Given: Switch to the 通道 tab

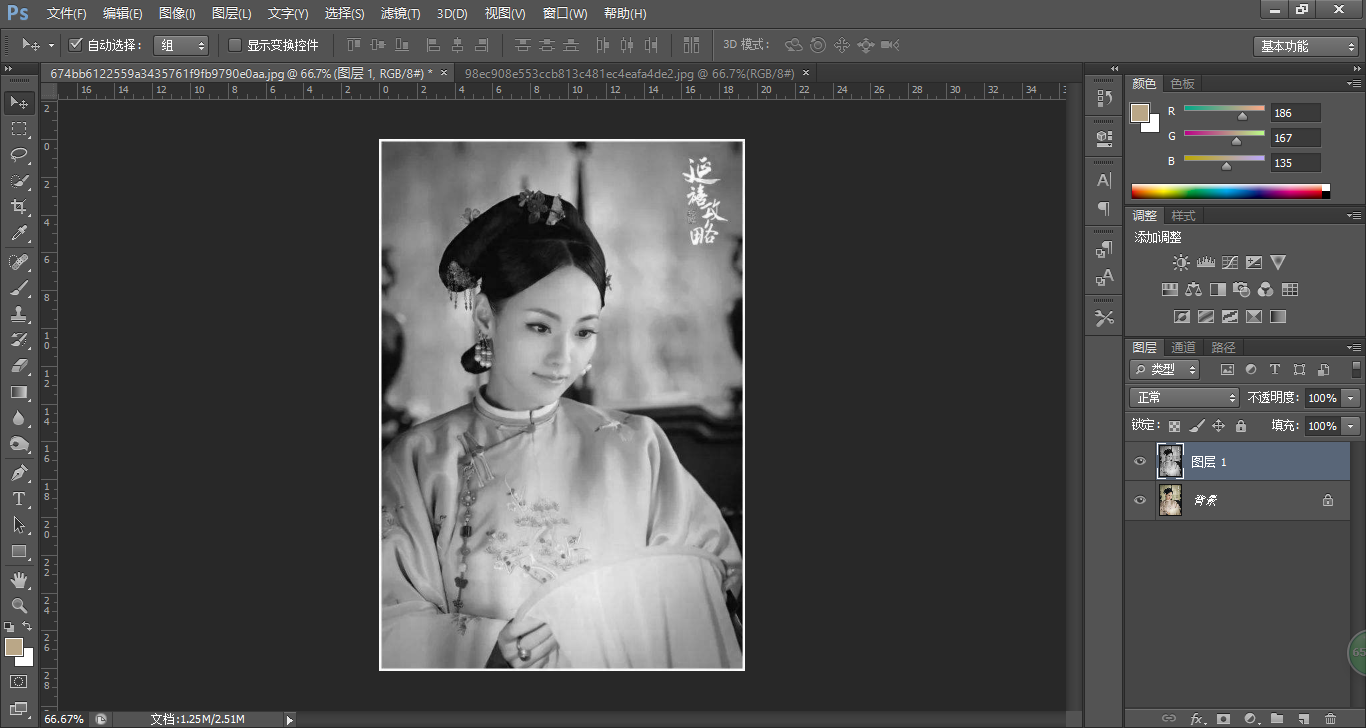Looking at the screenshot, I should pos(1183,347).
